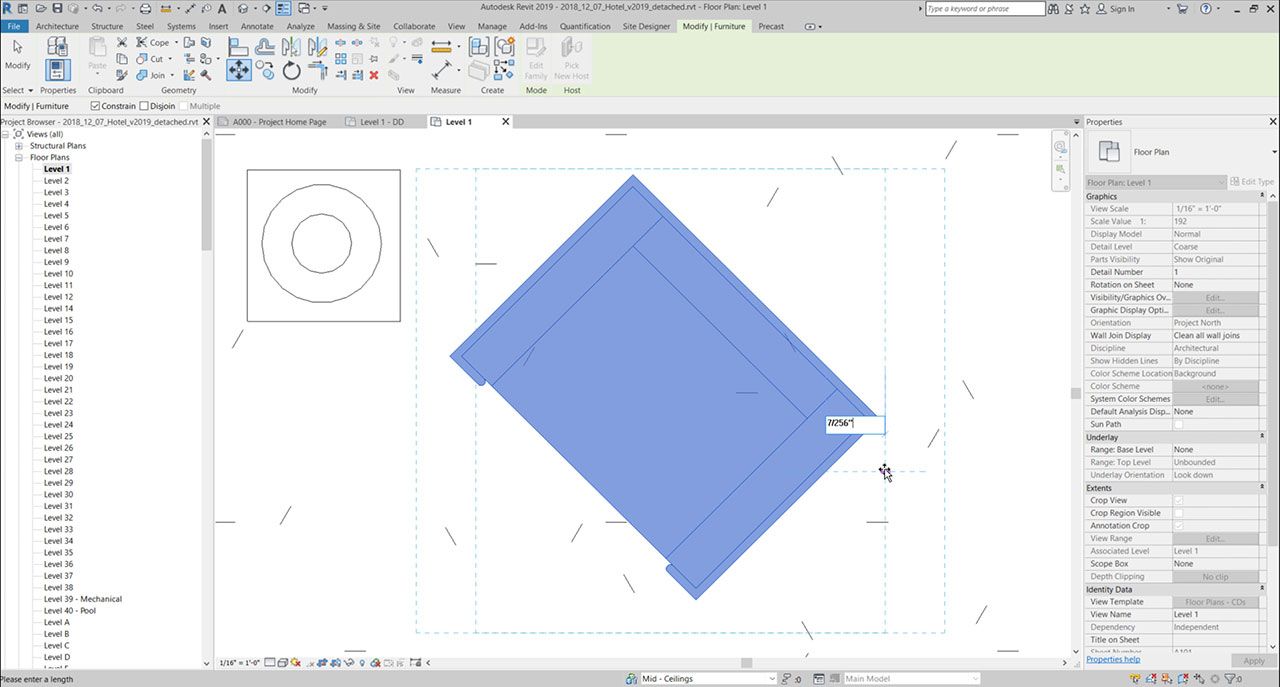
Task: Click the Save icon in quick access toolbar
Action: click(57, 8)
